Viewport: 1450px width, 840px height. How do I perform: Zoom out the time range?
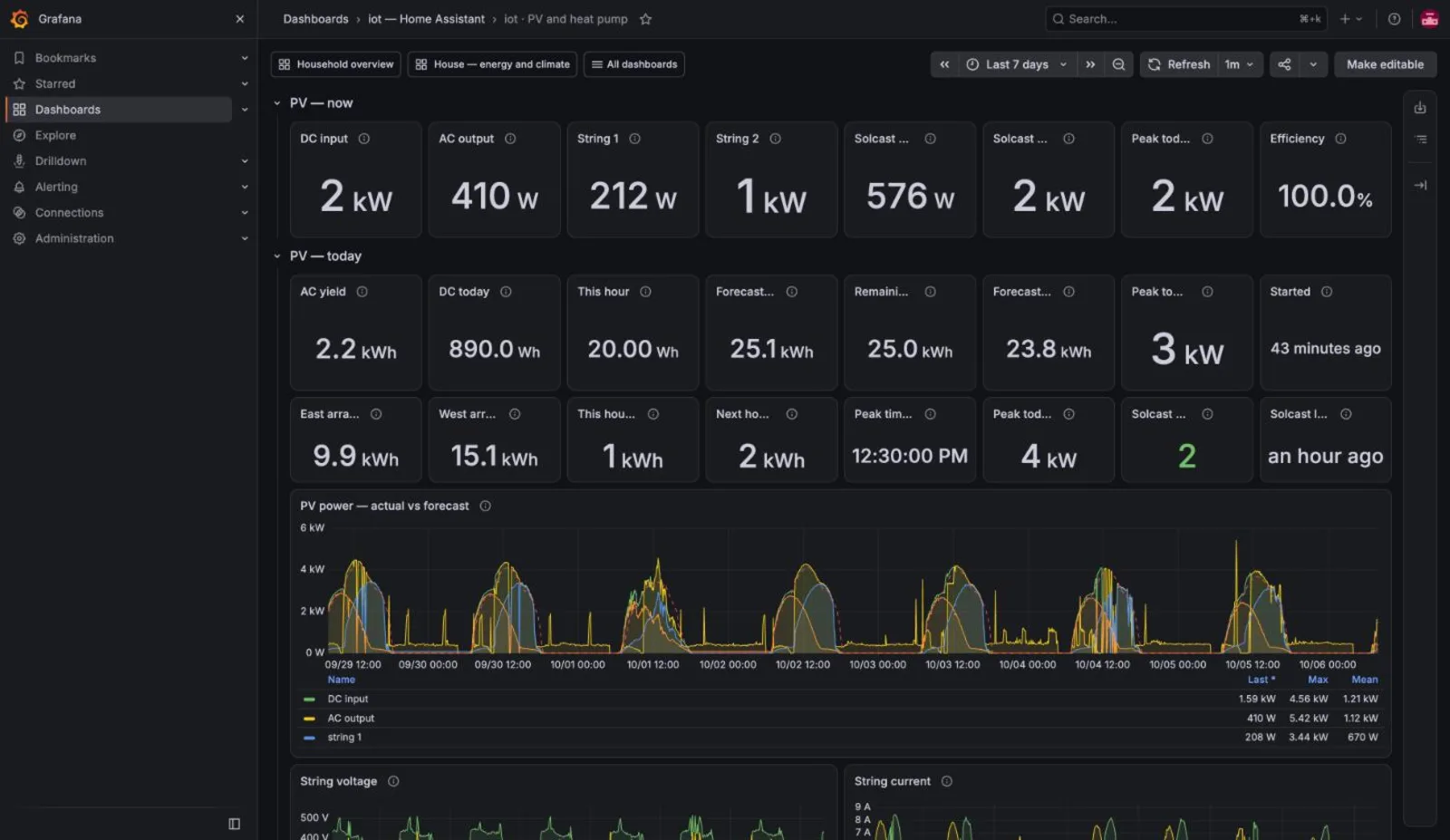[1119, 64]
